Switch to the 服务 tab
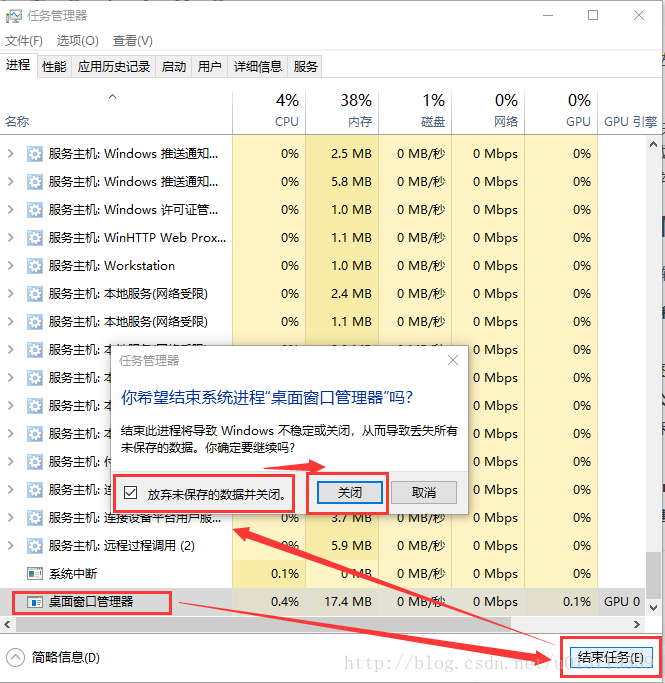 click(305, 67)
